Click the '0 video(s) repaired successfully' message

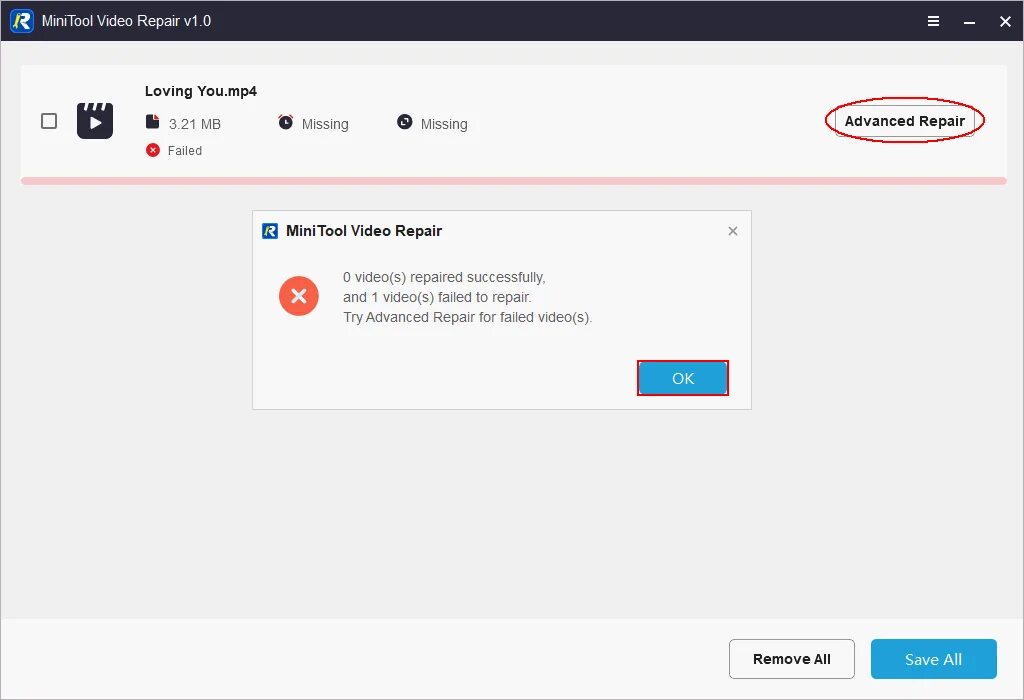[444, 278]
